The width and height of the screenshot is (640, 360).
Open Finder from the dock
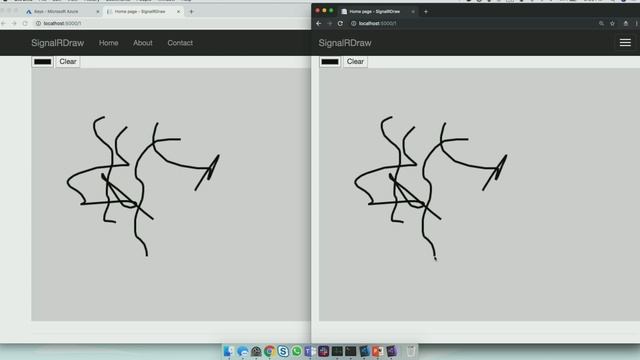click(229, 351)
